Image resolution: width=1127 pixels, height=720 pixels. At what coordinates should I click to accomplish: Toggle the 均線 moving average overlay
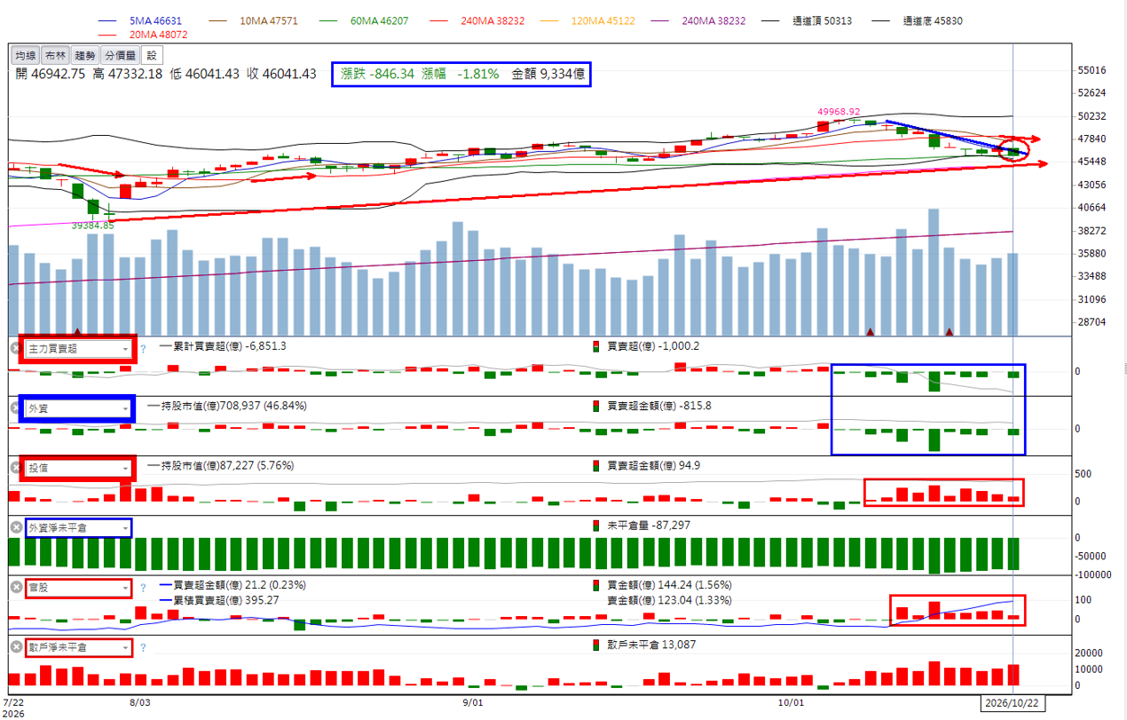[x=25, y=55]
